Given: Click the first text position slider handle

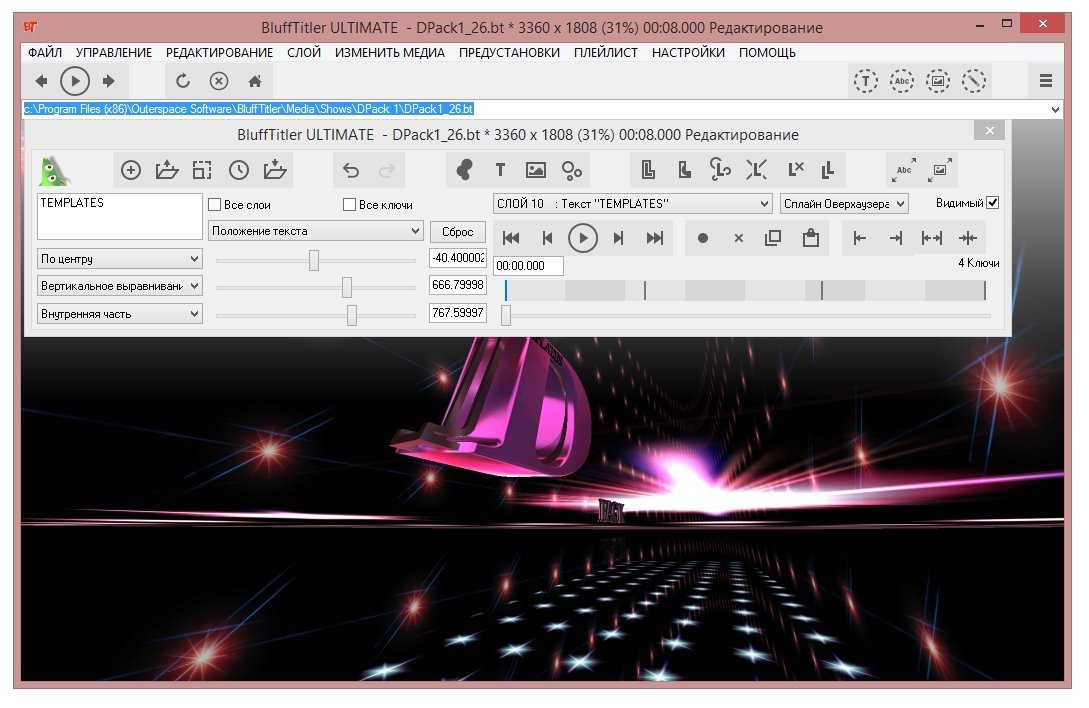Looking at the screenshot, I should point(314,260).
